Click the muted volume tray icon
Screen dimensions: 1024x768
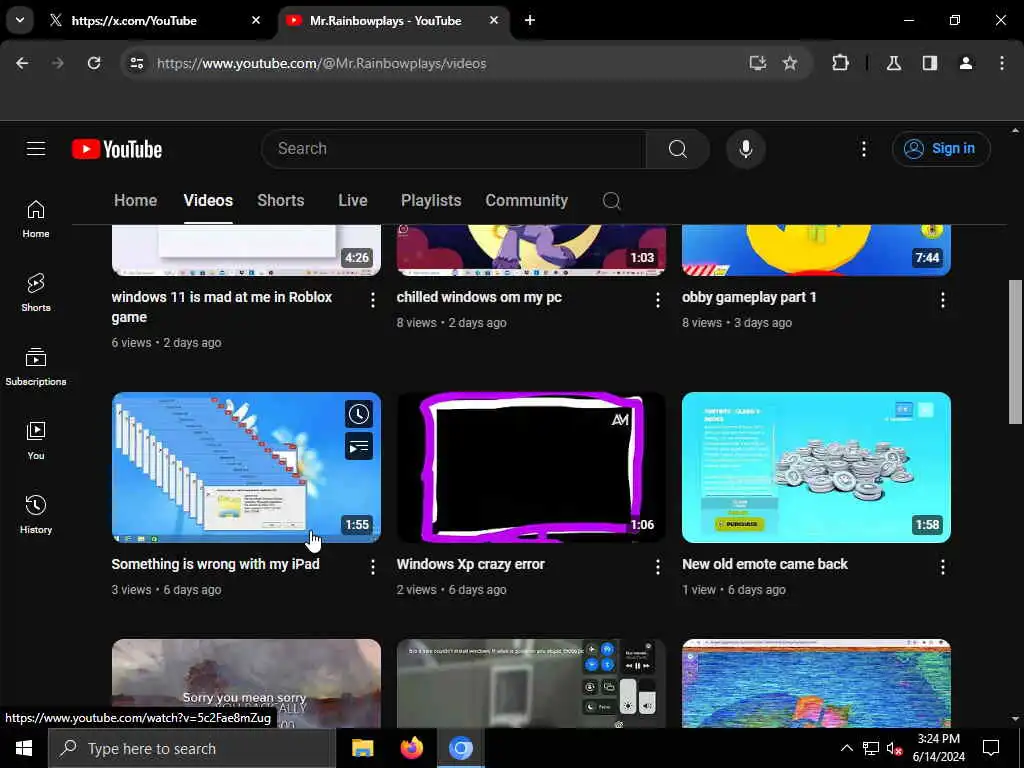893,748
